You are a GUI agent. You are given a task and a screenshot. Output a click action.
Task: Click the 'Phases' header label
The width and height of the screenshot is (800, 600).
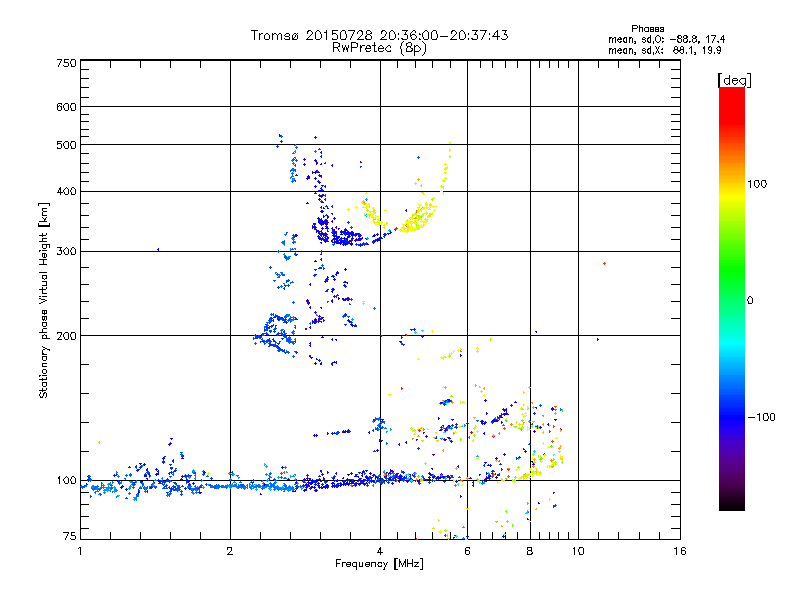pos(647,29)
